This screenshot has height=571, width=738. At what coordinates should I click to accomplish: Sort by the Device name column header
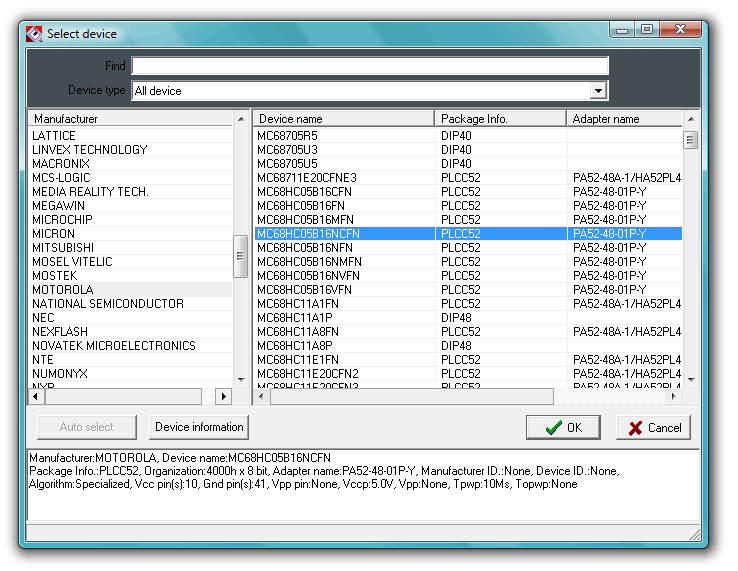click(x=344, y=119)
